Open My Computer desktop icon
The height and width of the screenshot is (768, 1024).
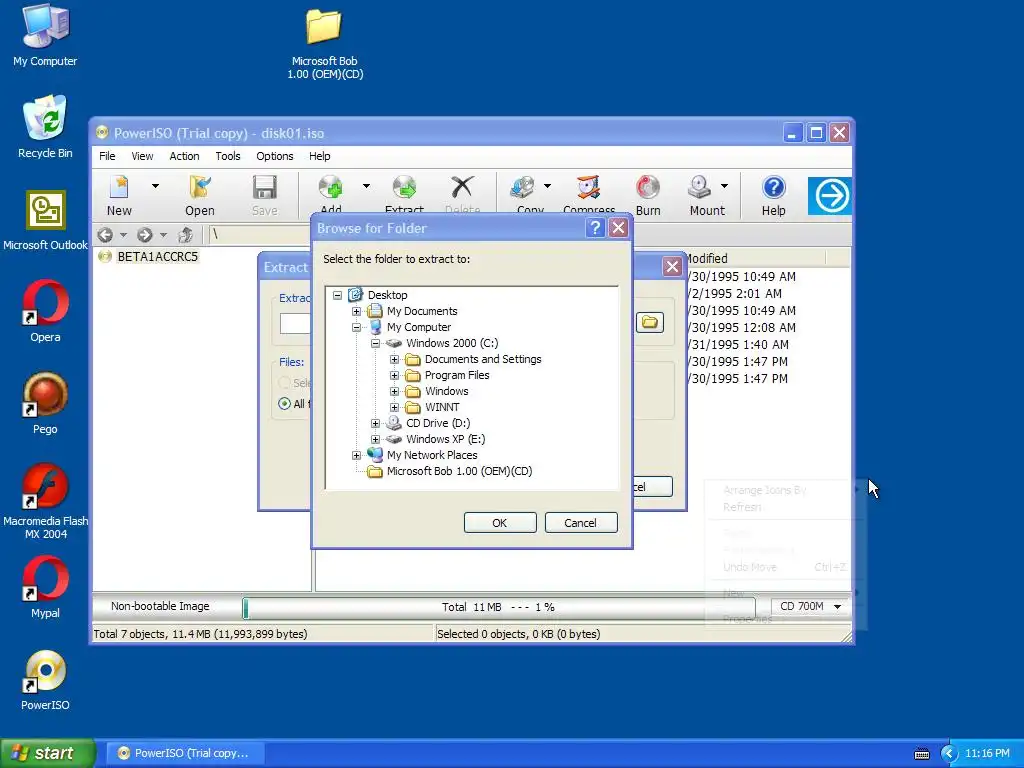(45, 35)
